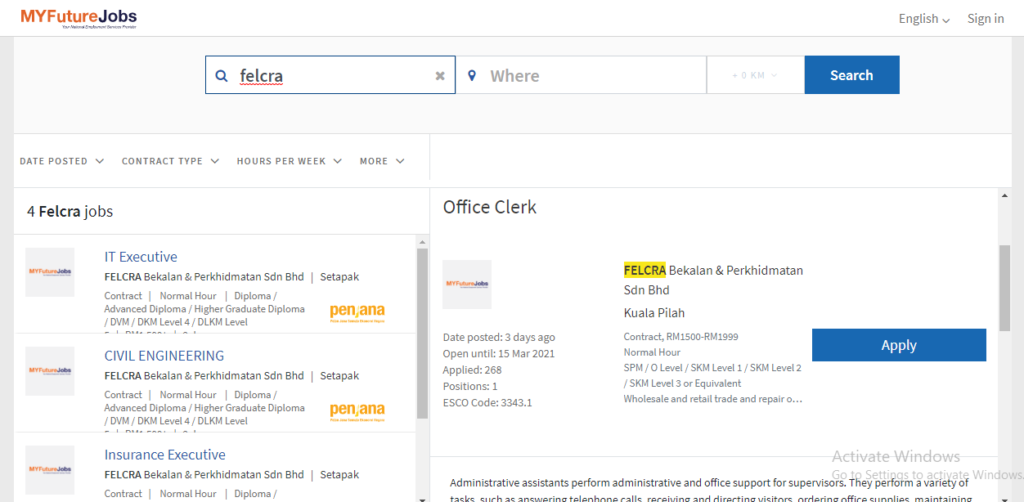Click the Where location input field
Image resolution: width=1024 pixels, height=502 pixels.
[581, 75]
